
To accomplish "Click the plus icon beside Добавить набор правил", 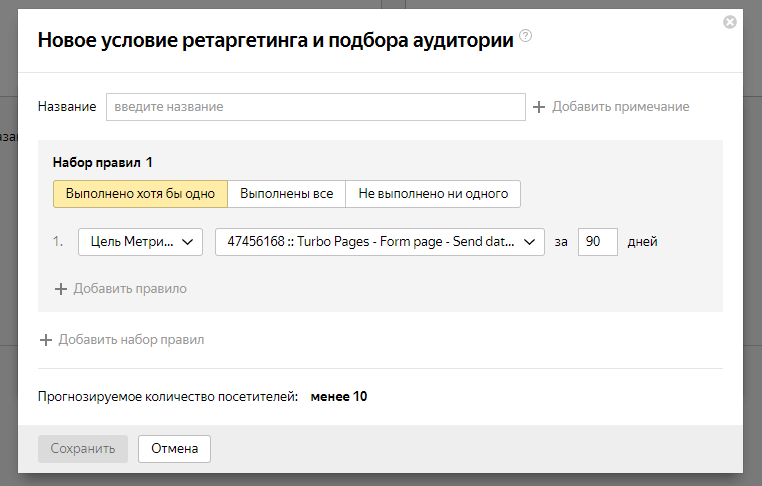I will point(46,340).
